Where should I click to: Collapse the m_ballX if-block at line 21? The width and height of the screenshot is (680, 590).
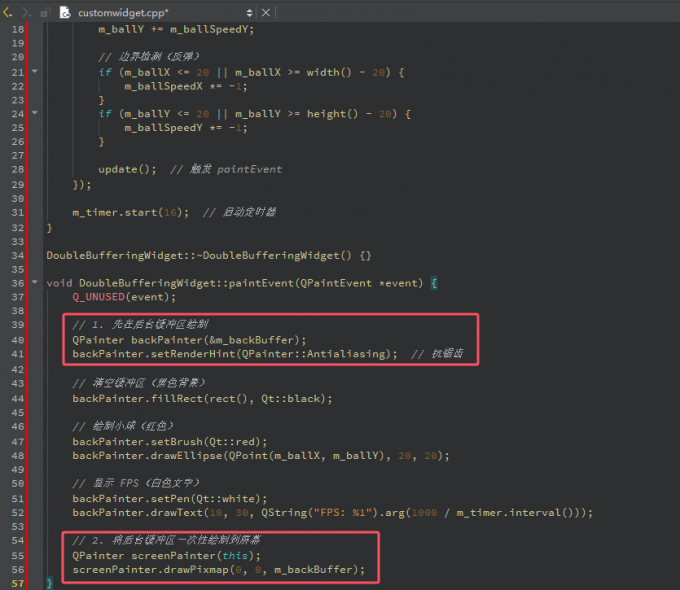36,72
